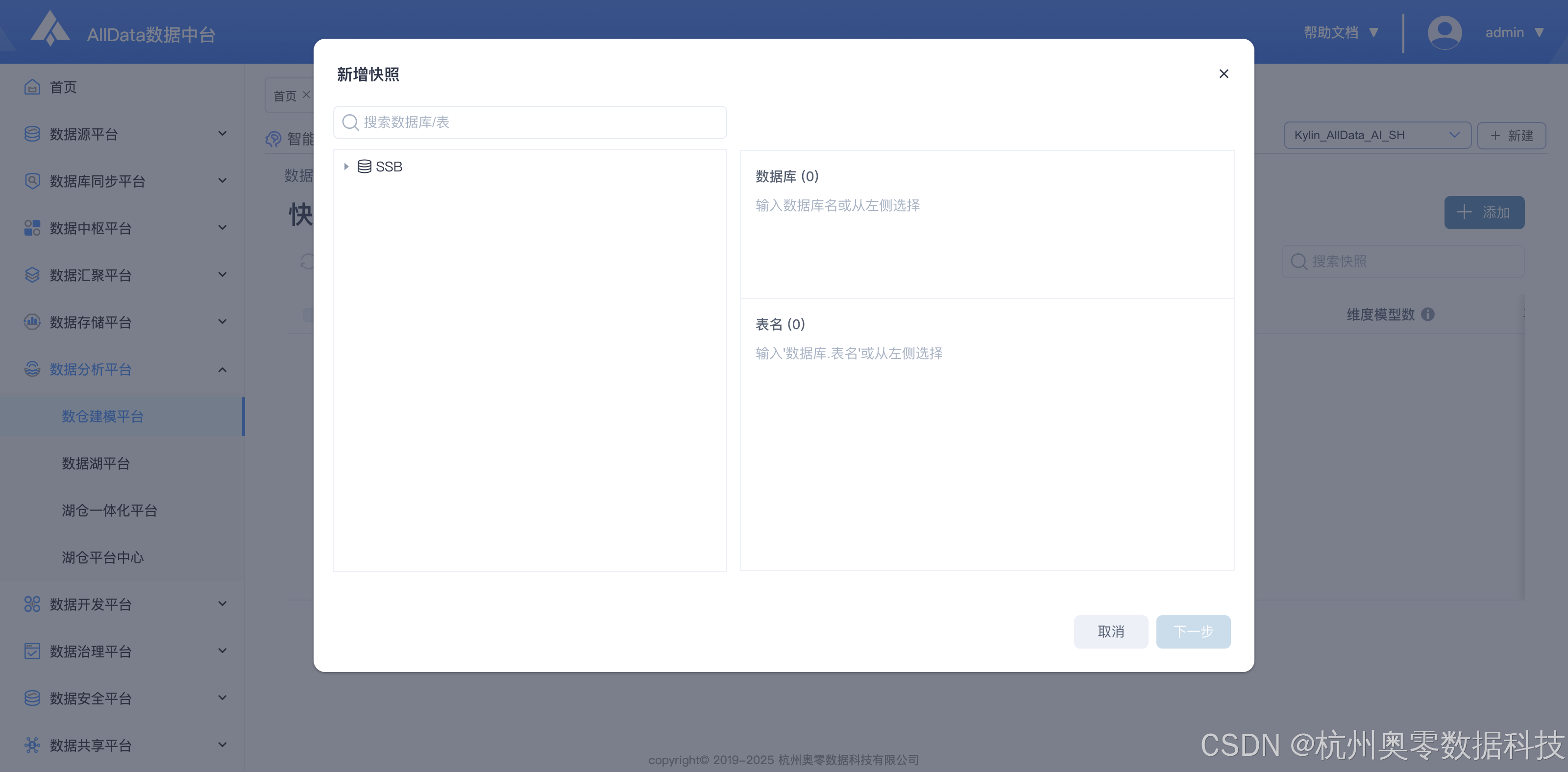
Task: Open the 数据安全平台 security icon
Action: pyautogui.click(x=32, y=698)
